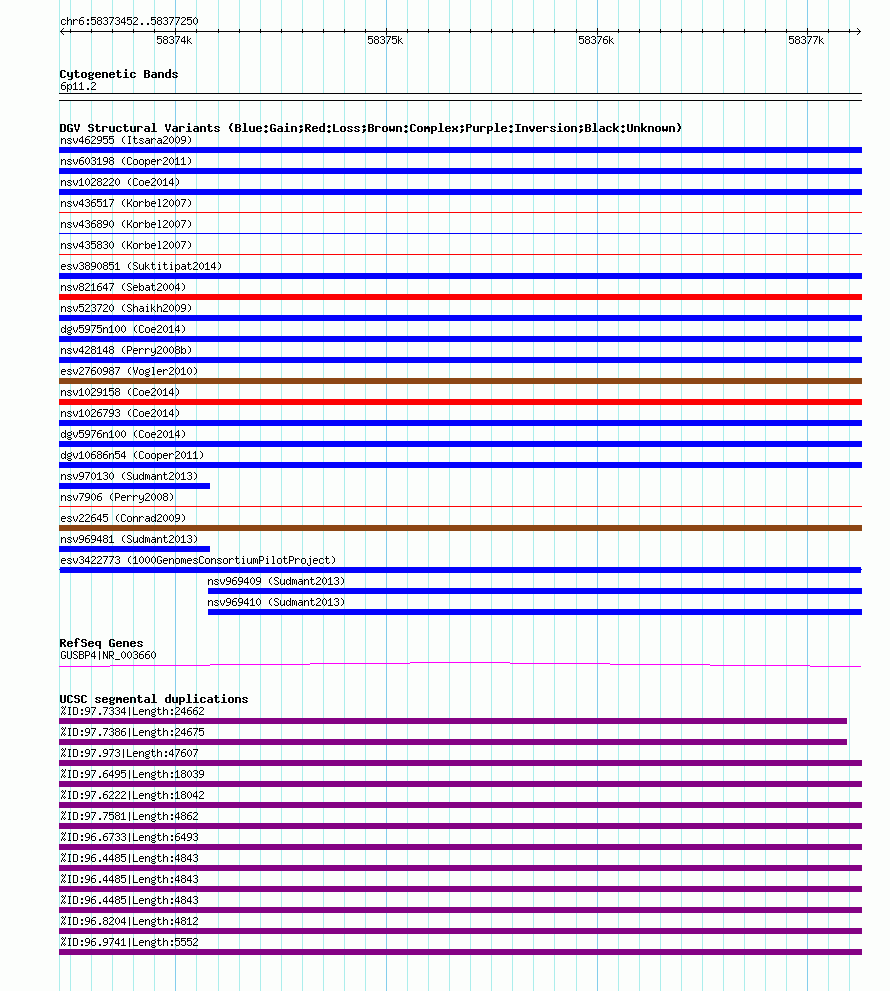The image size is (890, 991).
Task: Select duplication %ID:97.6495|Length:18039
Action: pos(132,774)
